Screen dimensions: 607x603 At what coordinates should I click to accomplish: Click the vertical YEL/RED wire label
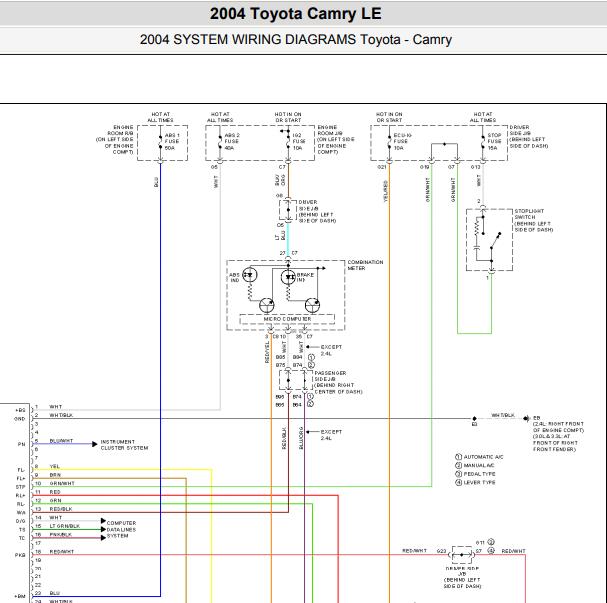pyautogui.click(x=386, y=191)
